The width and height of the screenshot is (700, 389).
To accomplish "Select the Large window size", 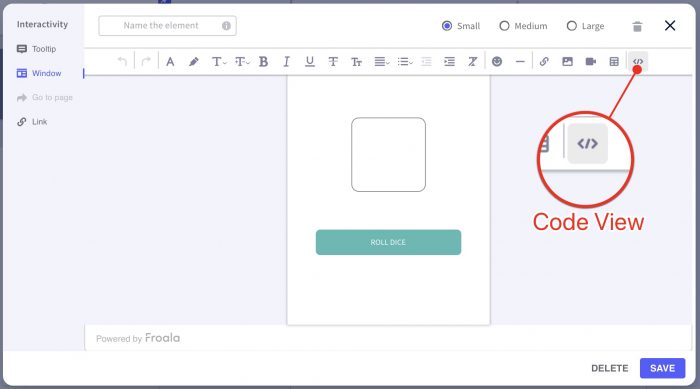I will (x=585, y=26).
